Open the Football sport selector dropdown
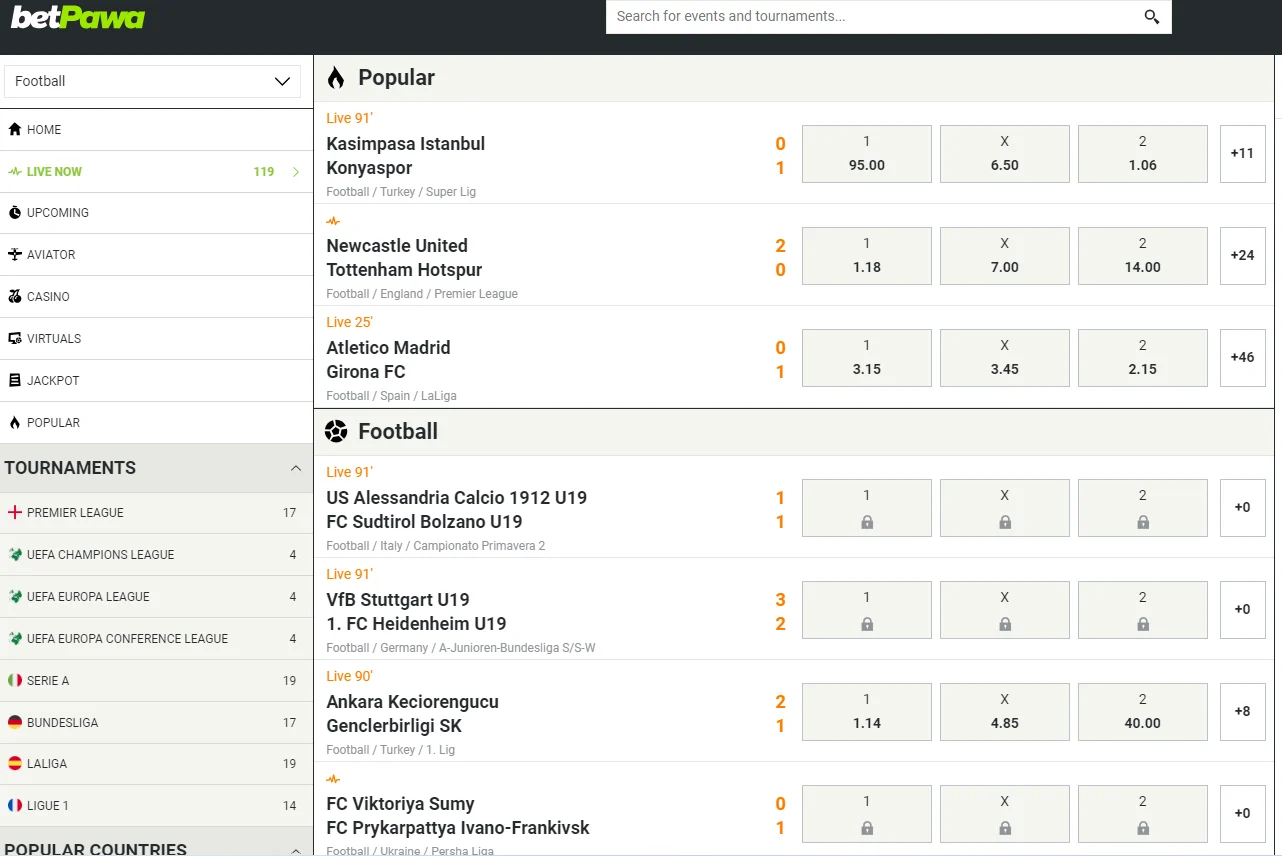The width and height of the screenshot is (1282, 856). [152, 81]
